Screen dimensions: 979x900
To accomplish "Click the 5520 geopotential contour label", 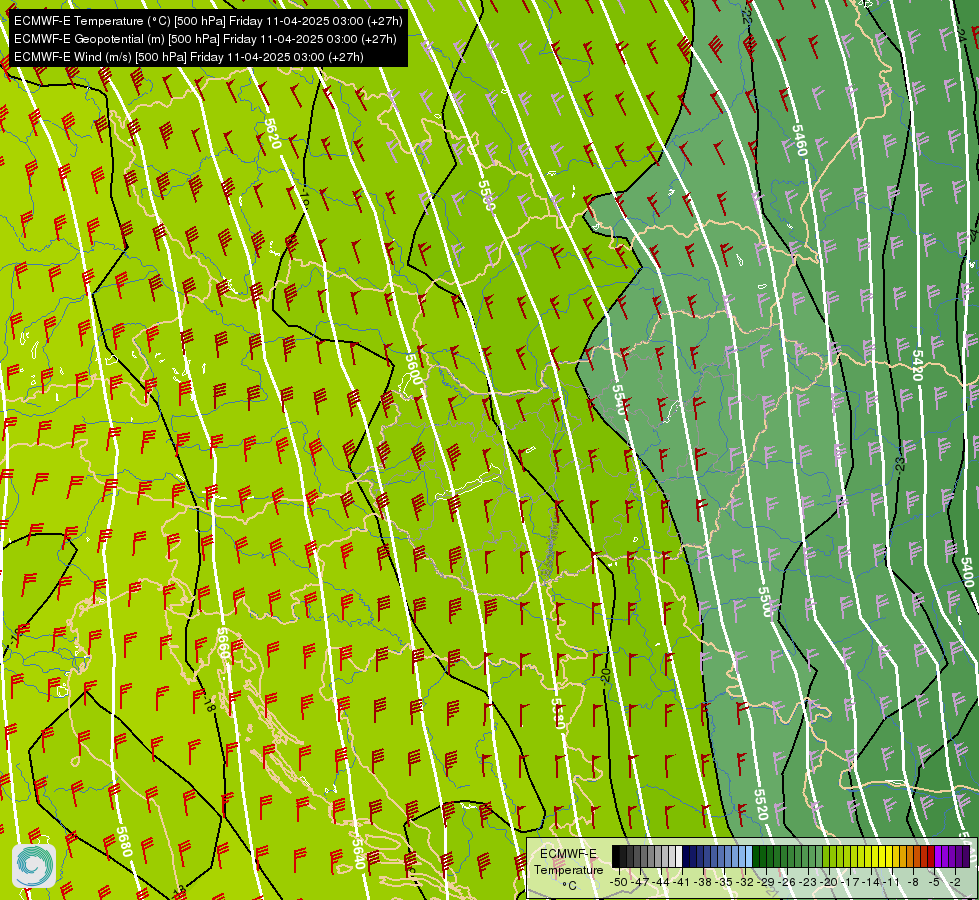I will point(760,804).
